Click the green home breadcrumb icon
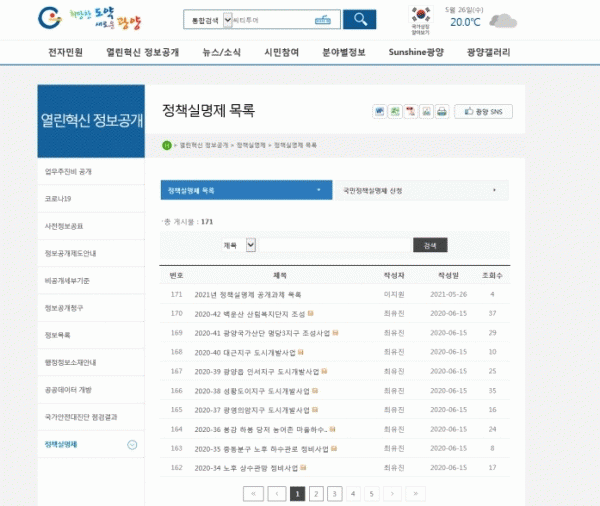 tap(166, 145)
